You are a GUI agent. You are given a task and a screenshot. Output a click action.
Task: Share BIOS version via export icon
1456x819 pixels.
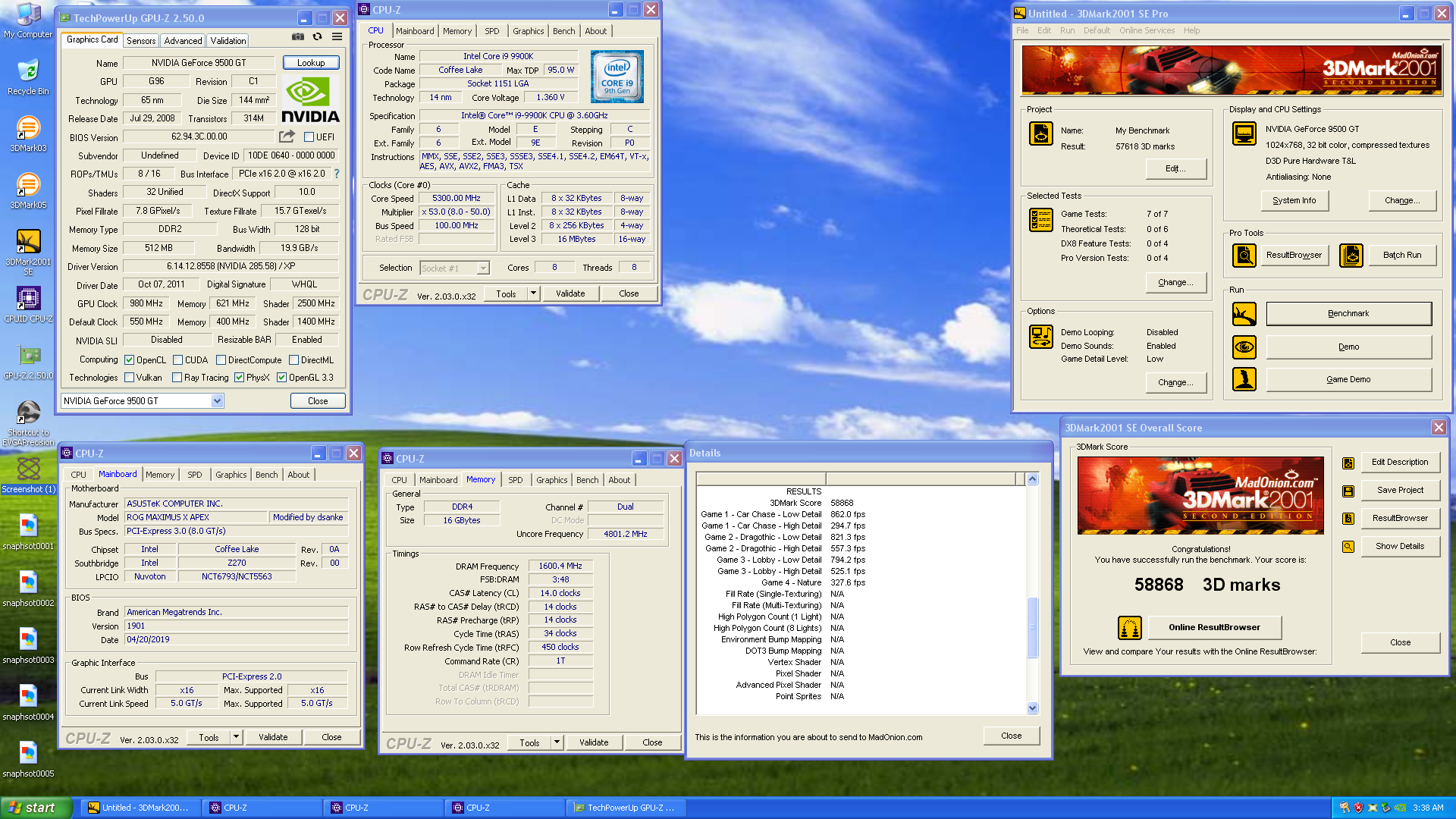click(287, 136)
